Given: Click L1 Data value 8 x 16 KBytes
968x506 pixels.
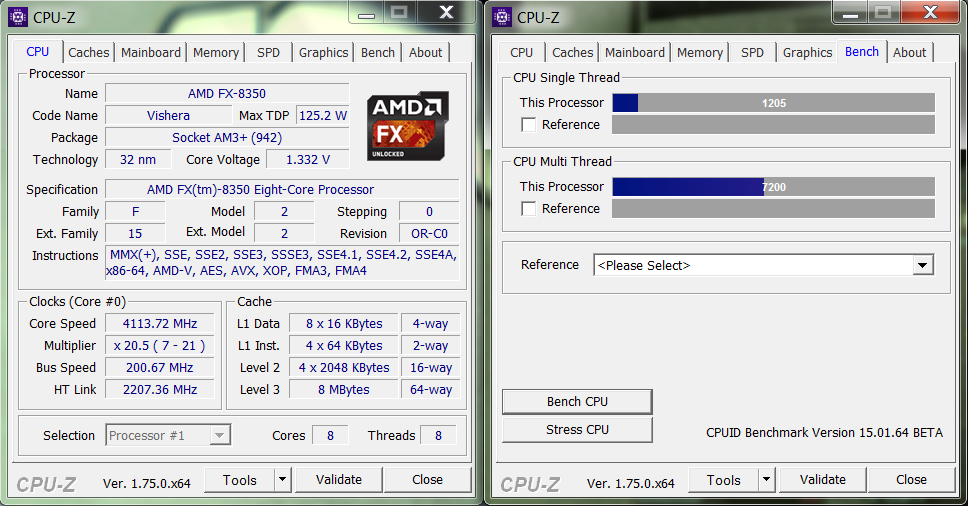Looking at the screenshot, I should coord(344,323).
